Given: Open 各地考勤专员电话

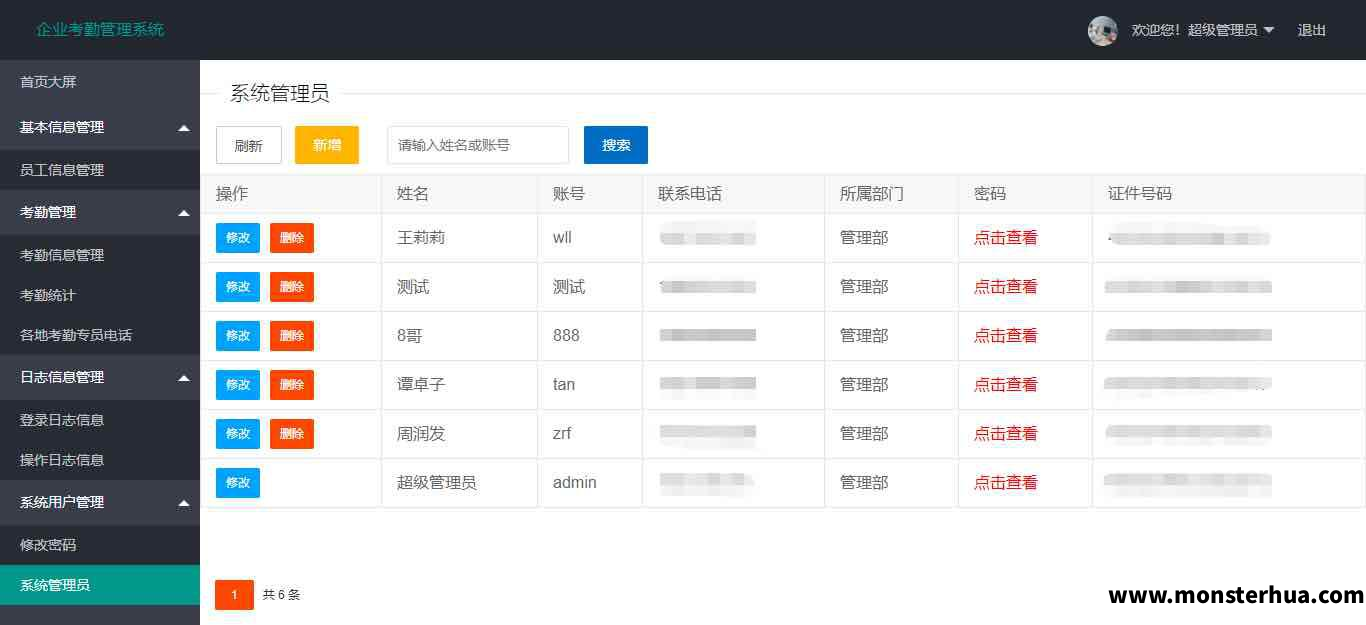Looking at the screenshot, I should (100, 335).
